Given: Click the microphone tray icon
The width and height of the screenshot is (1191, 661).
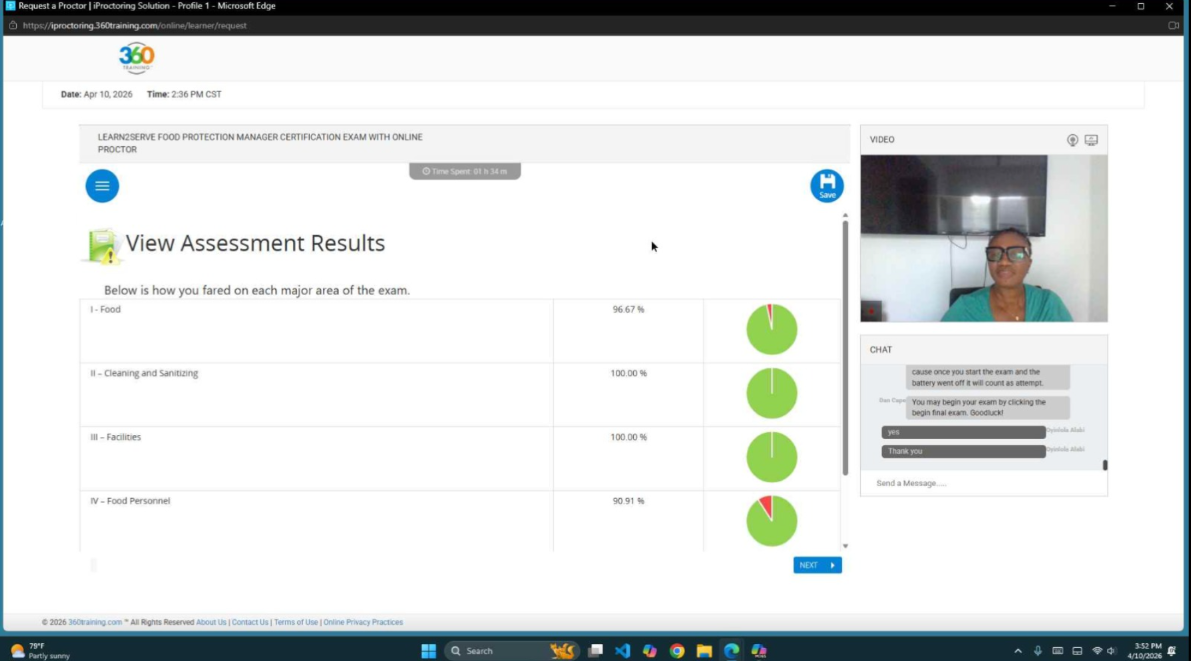Looking at the screenshot, I should pos(1038,651).
